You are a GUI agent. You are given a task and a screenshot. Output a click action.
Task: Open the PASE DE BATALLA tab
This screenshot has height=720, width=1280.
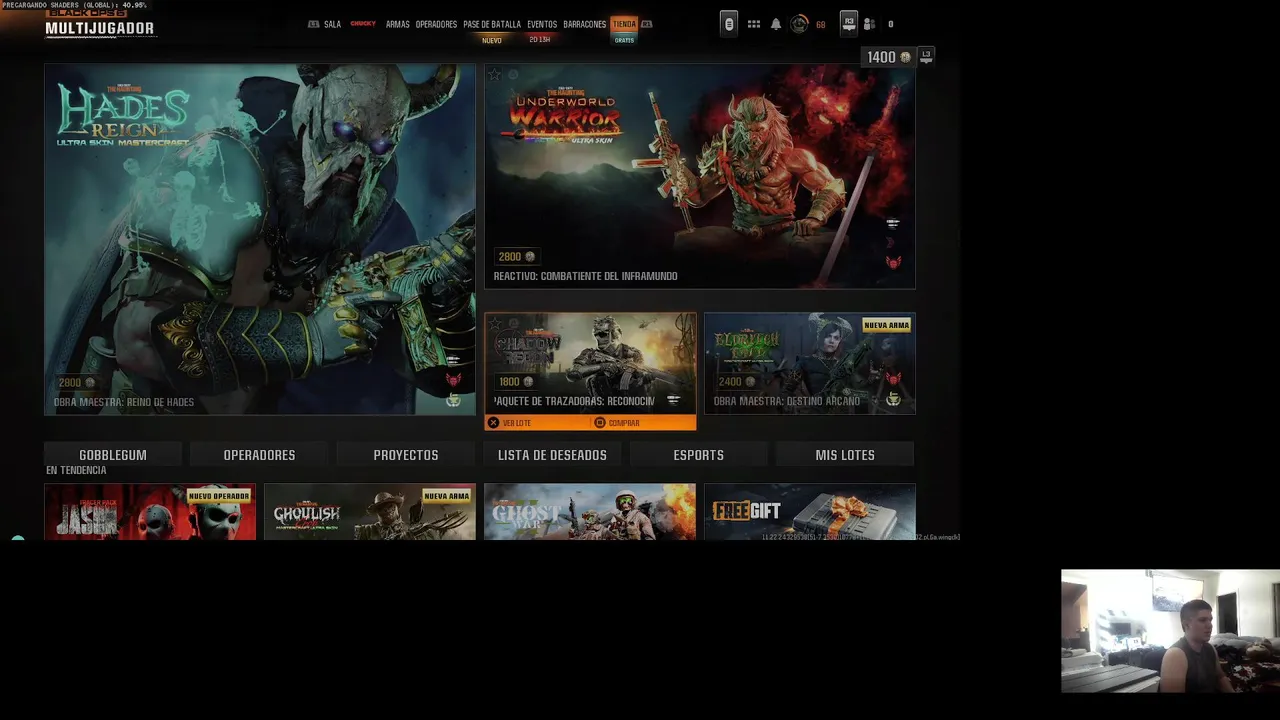click(x=492, y=24)
